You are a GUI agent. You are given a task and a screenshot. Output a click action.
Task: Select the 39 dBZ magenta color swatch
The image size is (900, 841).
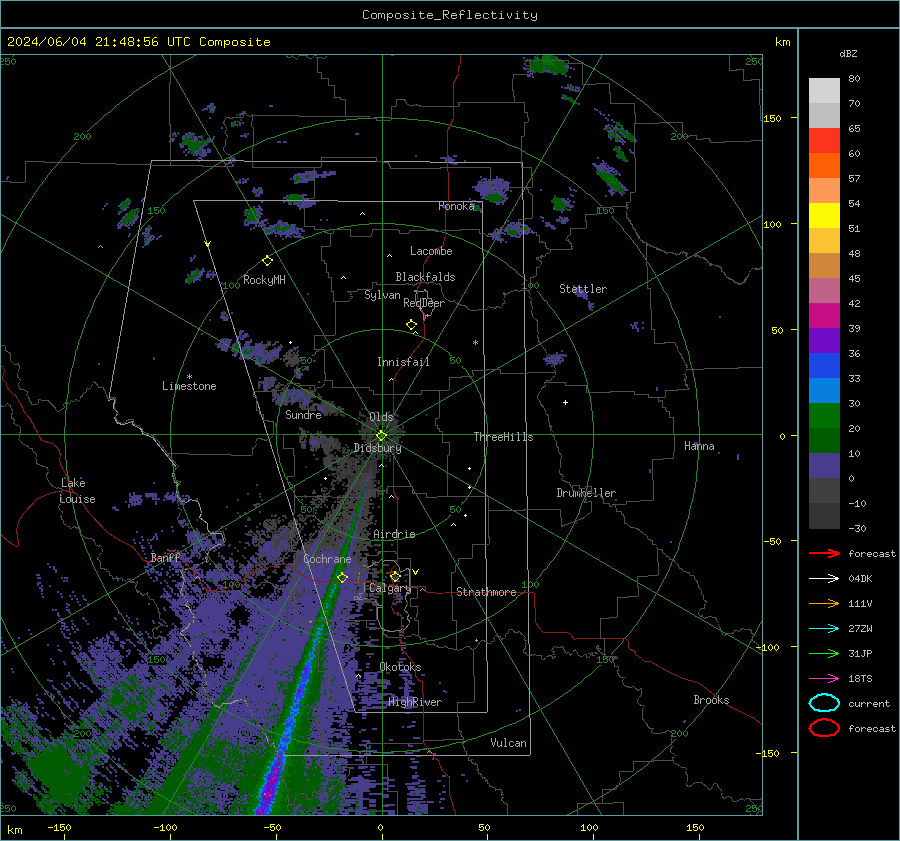(824, 315)
